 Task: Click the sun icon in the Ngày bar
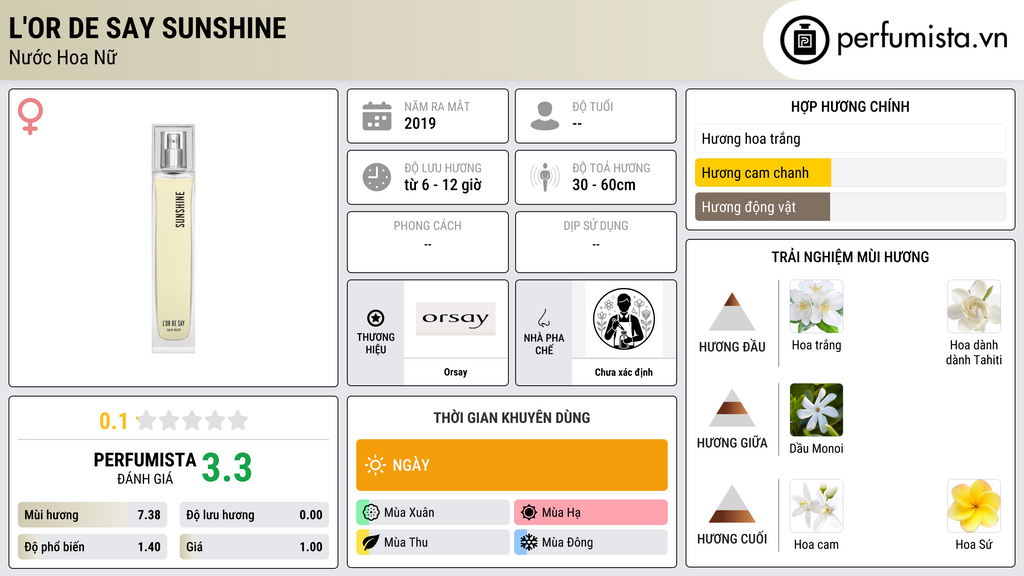coord(376,465)
